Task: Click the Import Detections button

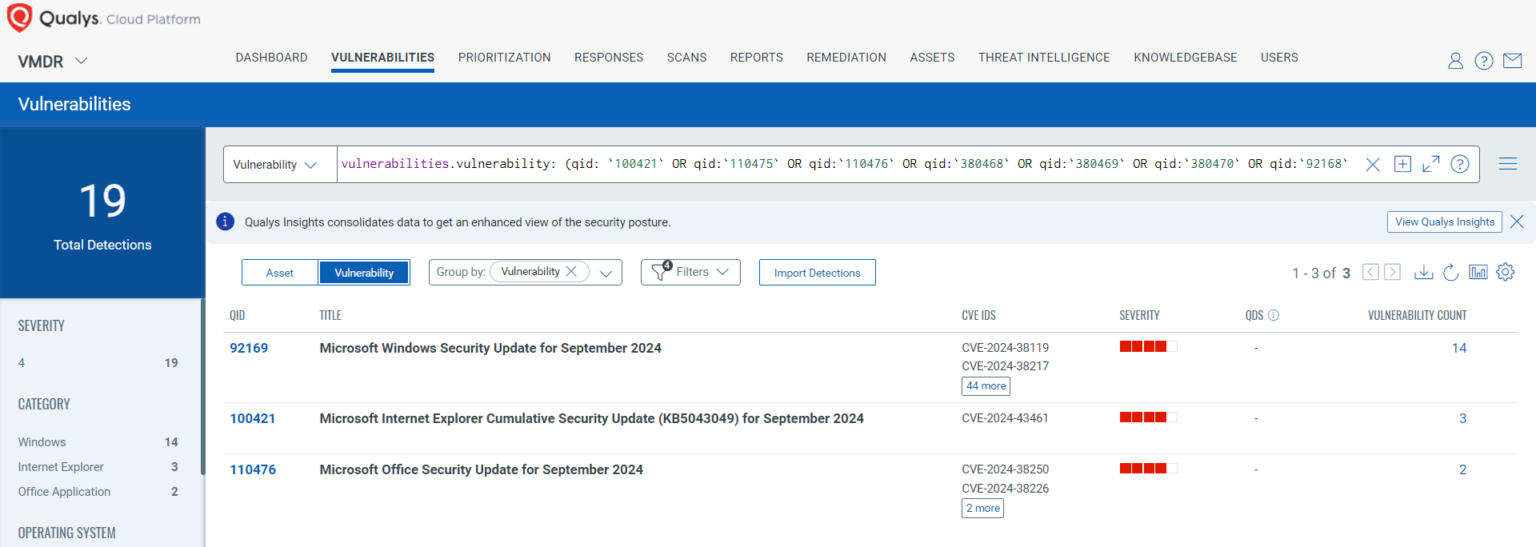Action: [817, 272]
